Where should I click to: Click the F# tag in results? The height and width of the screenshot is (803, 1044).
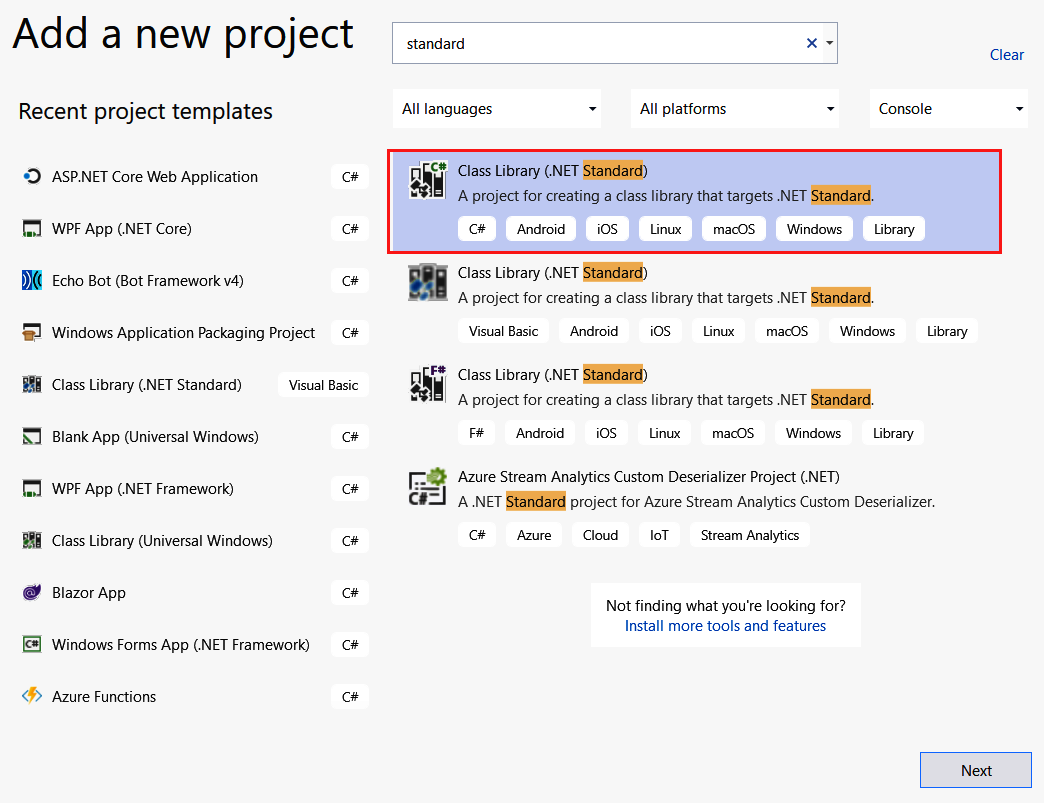(x=476, y=433)
